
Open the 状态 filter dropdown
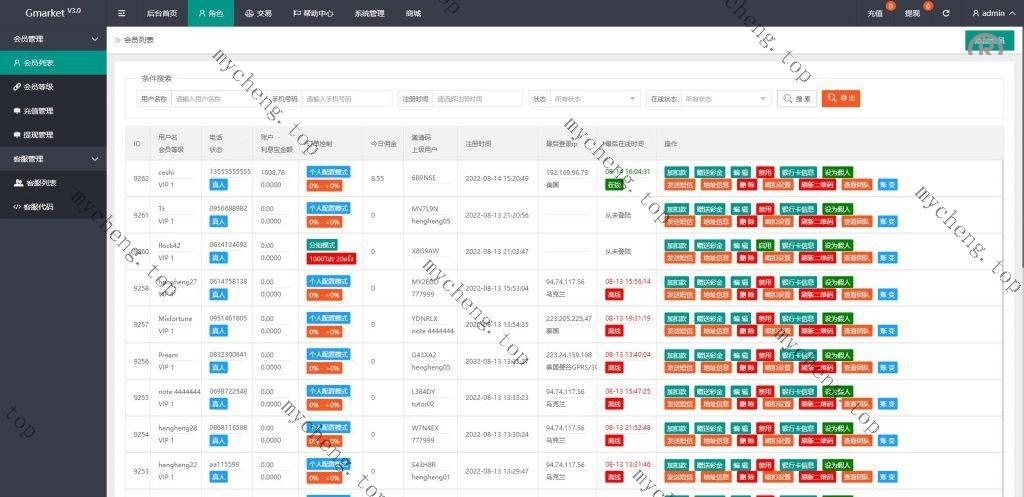pyautogui.click(x=594, y=99)
